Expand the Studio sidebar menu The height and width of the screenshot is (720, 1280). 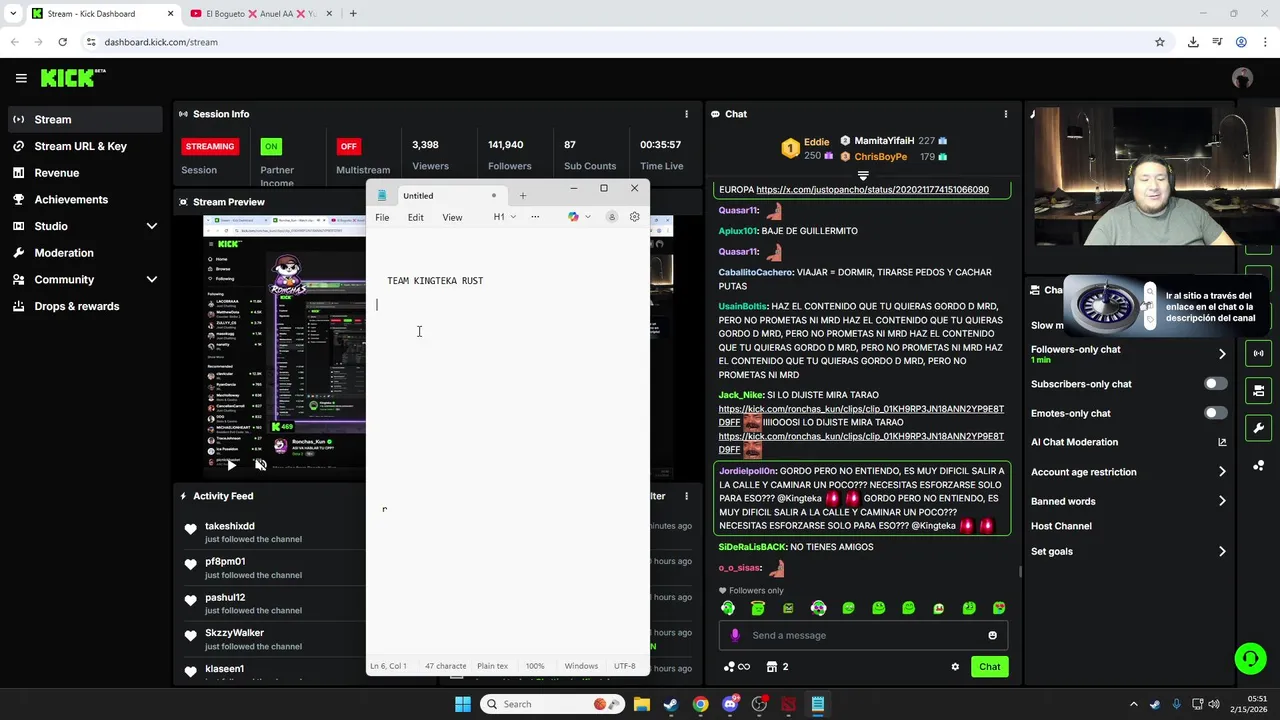[152, 226]
